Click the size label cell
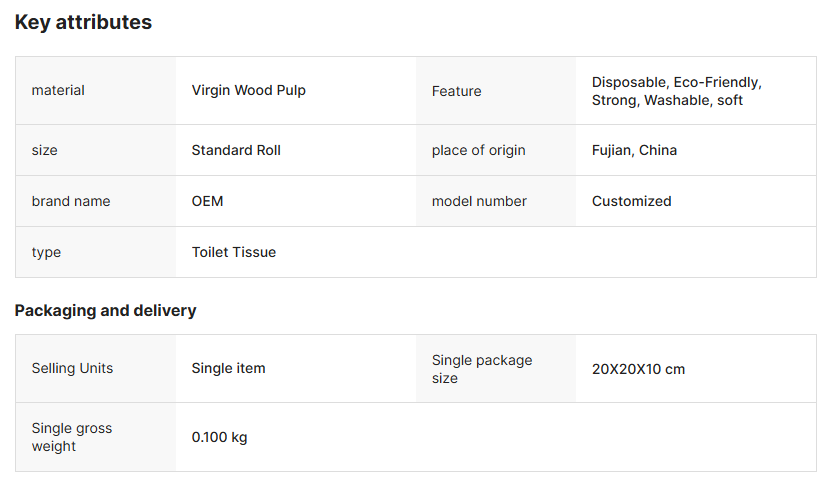This screenshot has width=822, height=484. tap(95, 150)
